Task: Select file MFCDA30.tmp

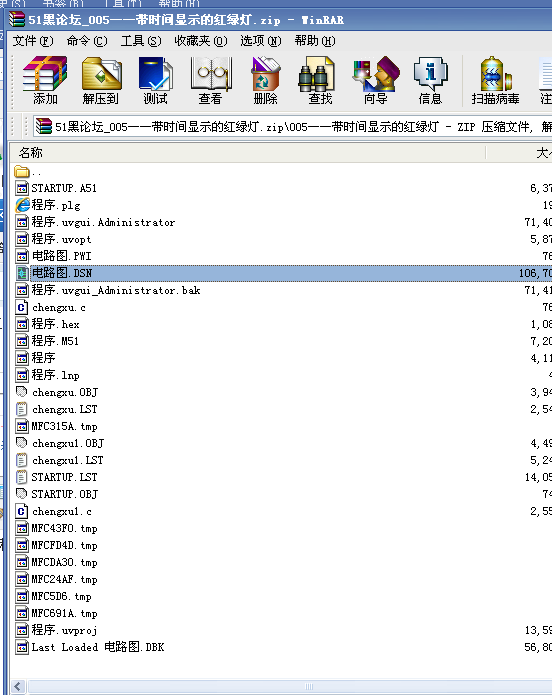Action: tap(64, 562)
